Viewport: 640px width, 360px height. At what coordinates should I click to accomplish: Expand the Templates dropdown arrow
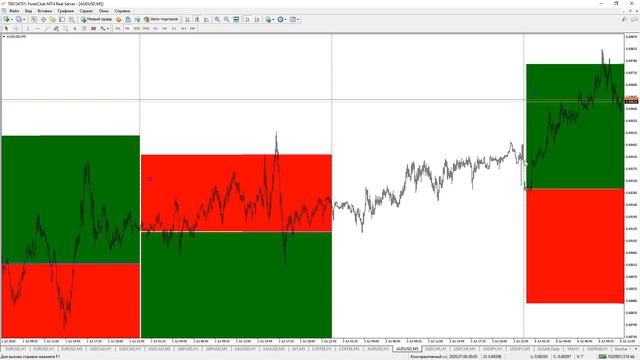(298, 19)
